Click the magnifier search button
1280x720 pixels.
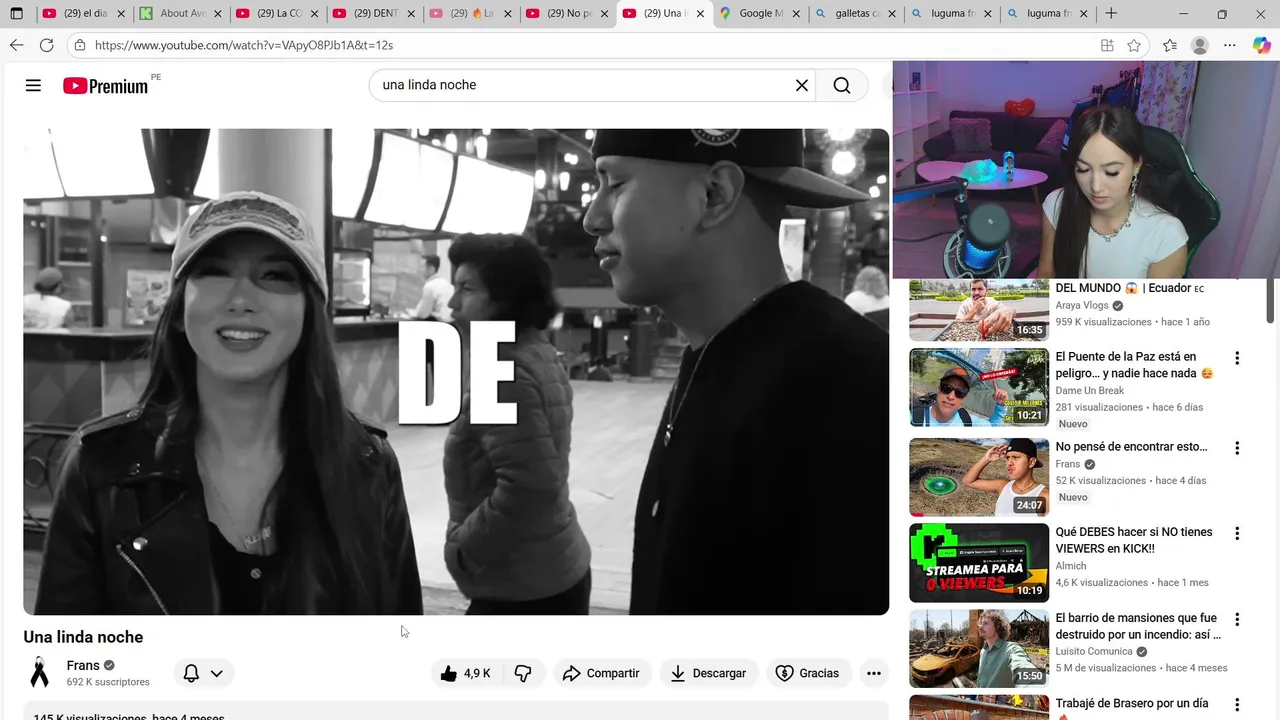(842, 85)
